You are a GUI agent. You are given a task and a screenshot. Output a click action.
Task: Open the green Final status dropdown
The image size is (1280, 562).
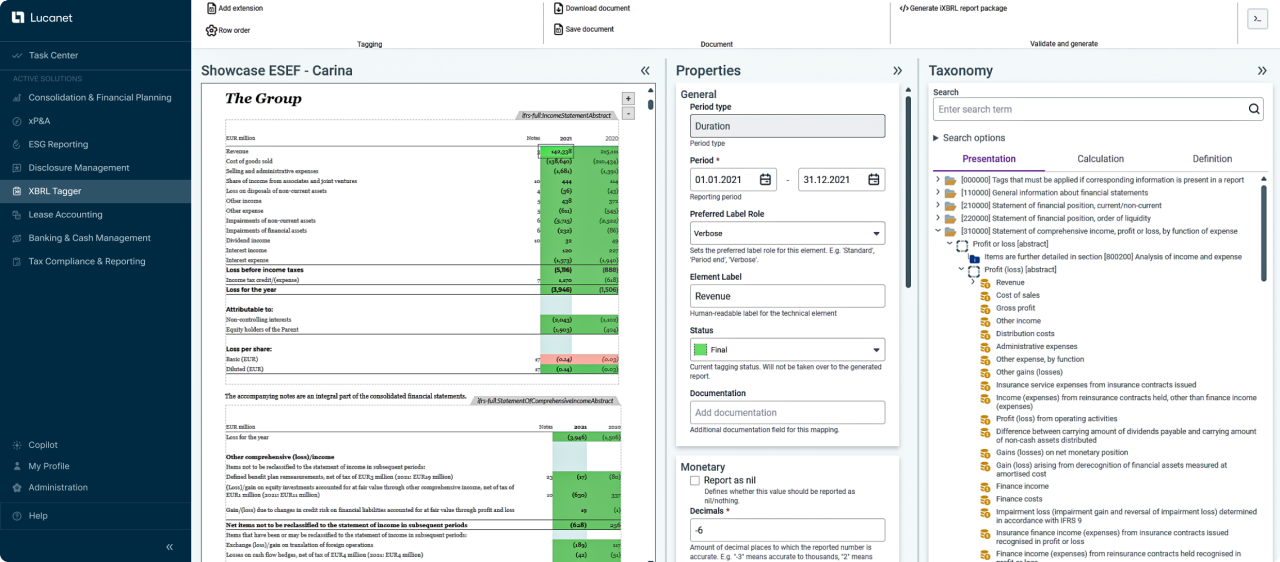(787, 350)
